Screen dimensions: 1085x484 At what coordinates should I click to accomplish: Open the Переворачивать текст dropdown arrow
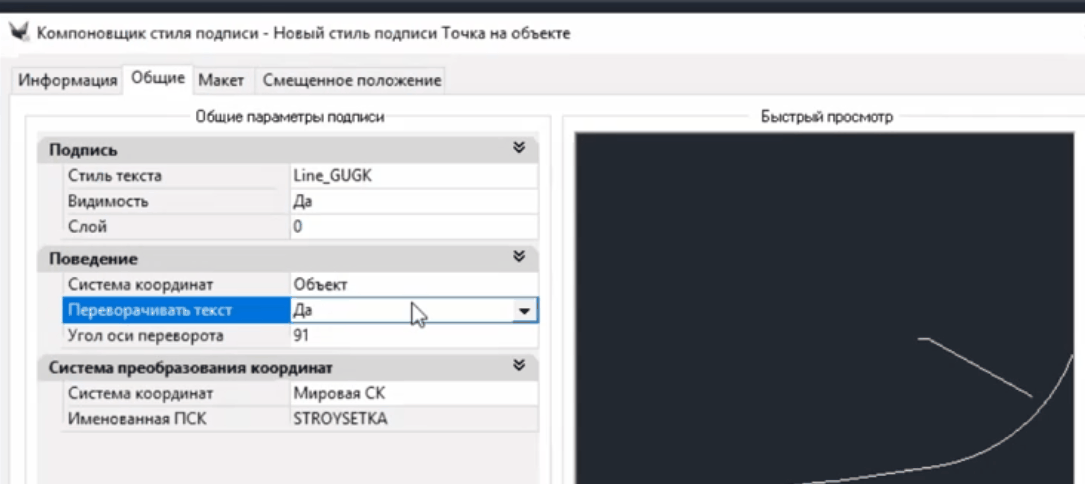pyautogui.click(x=524, y=311)
